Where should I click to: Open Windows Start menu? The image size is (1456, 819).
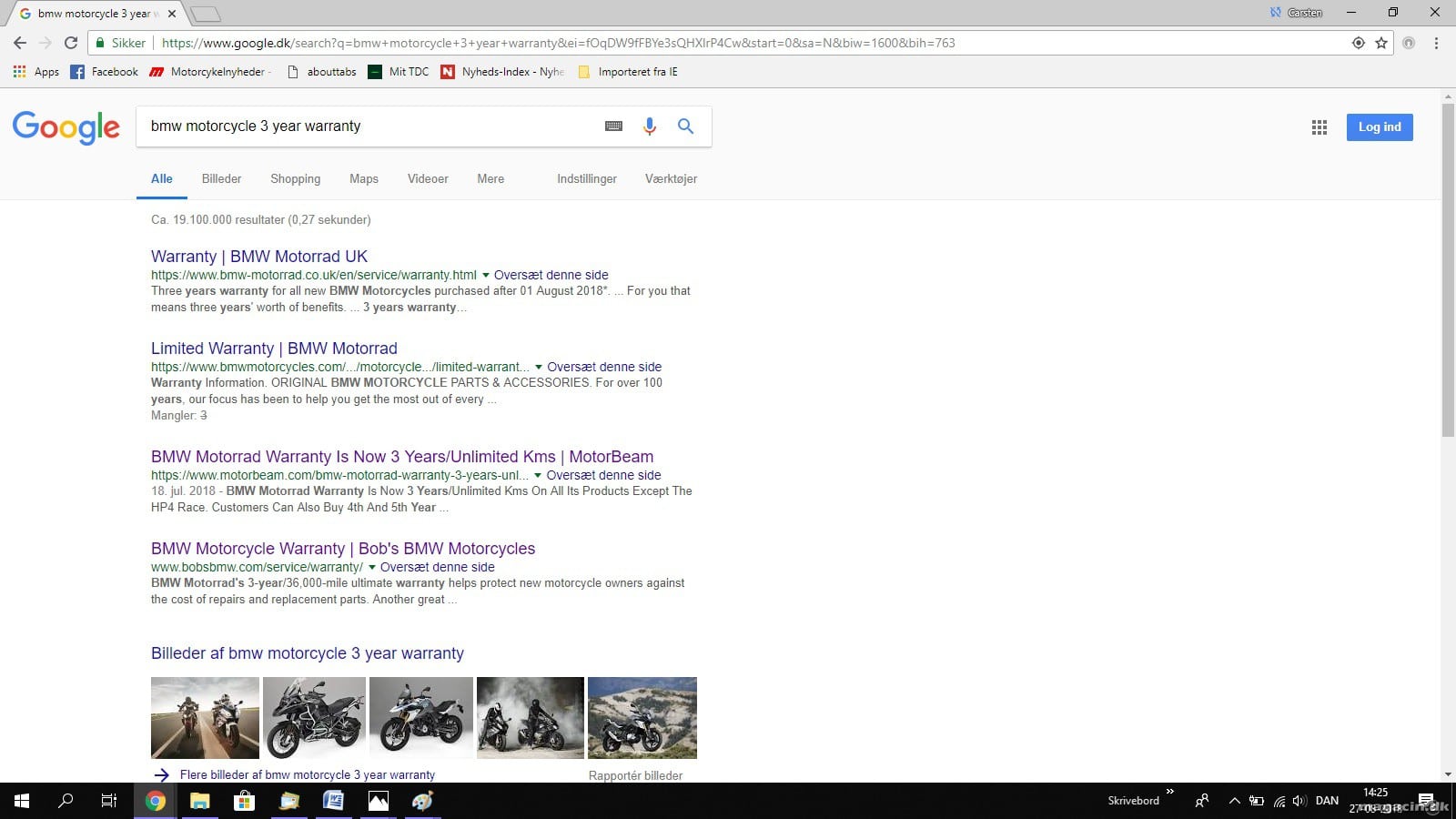tap(22, 801)
